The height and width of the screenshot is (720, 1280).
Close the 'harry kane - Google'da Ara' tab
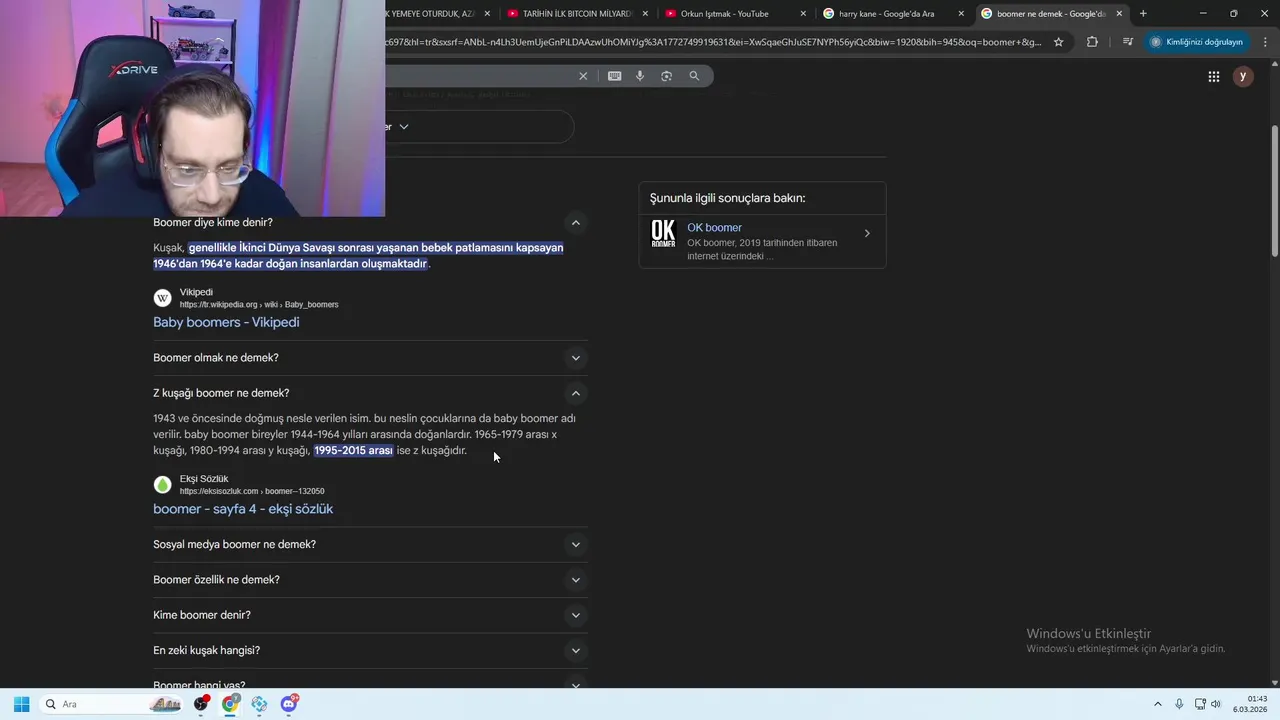tap(961, 14)
